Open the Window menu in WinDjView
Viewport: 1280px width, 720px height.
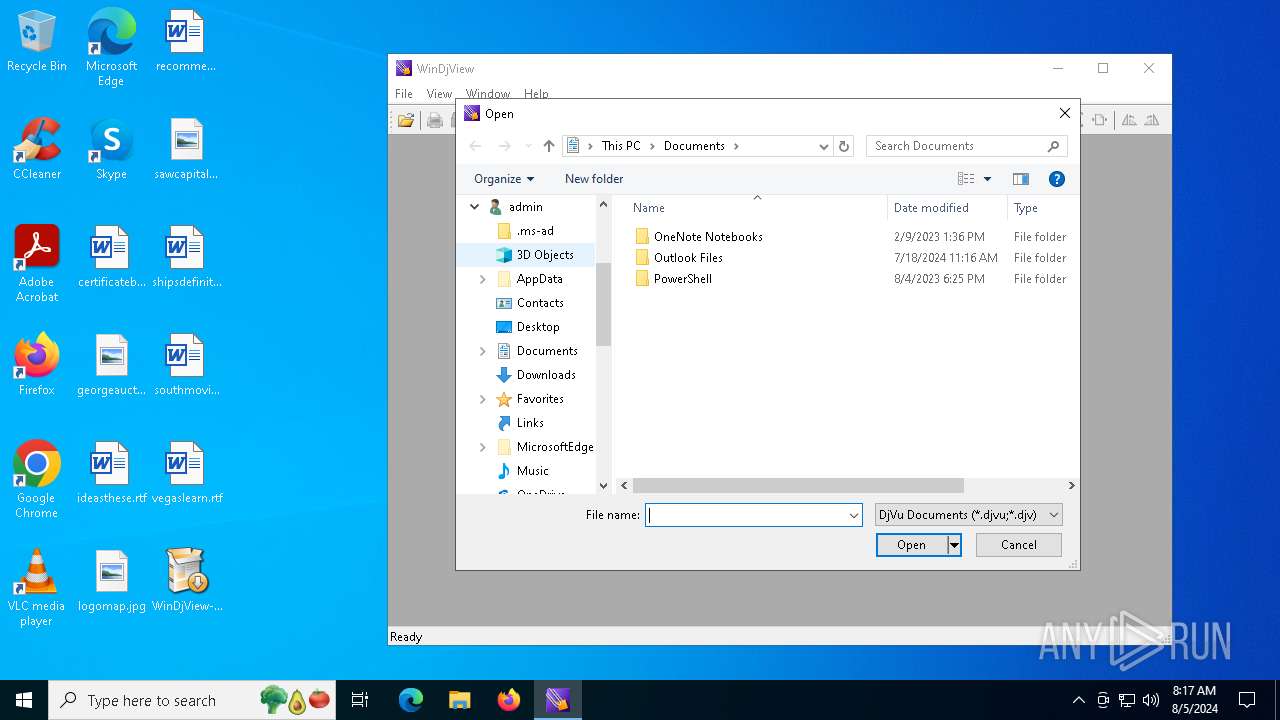coord(488,94)
